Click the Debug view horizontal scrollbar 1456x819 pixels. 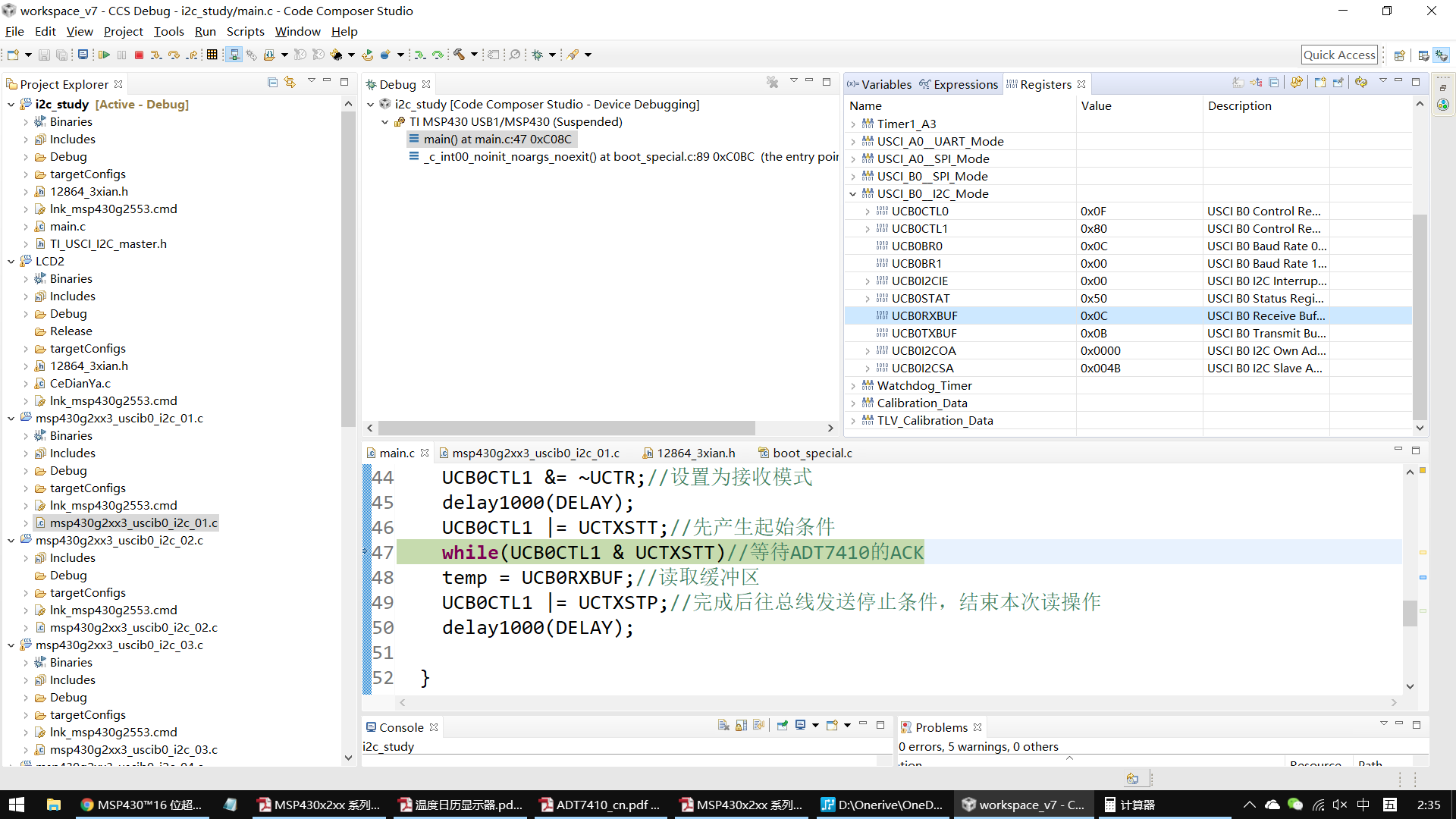click(566, 428)
